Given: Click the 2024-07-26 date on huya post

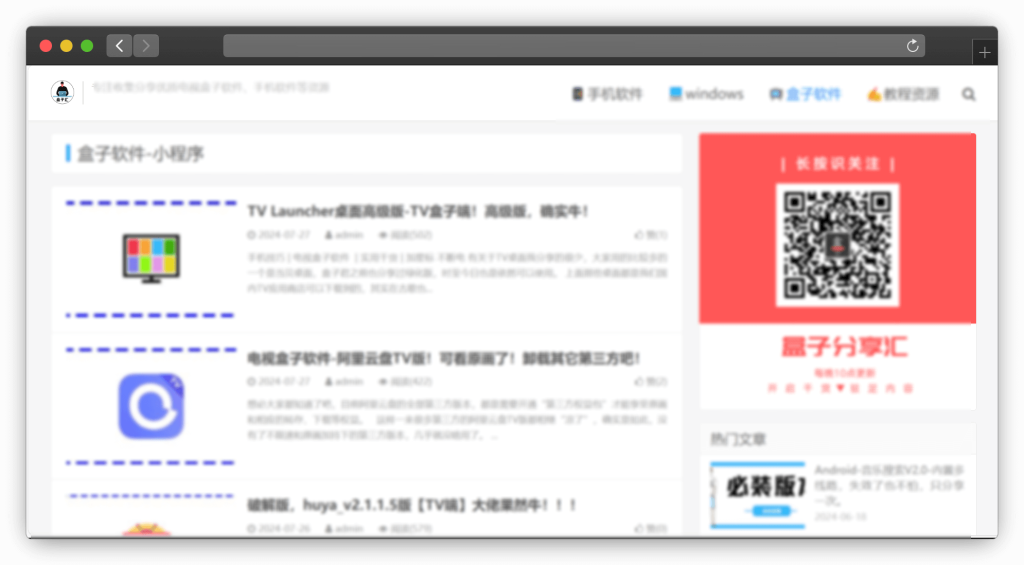Looking at the screenshot, I should click(x=279, y=528).
